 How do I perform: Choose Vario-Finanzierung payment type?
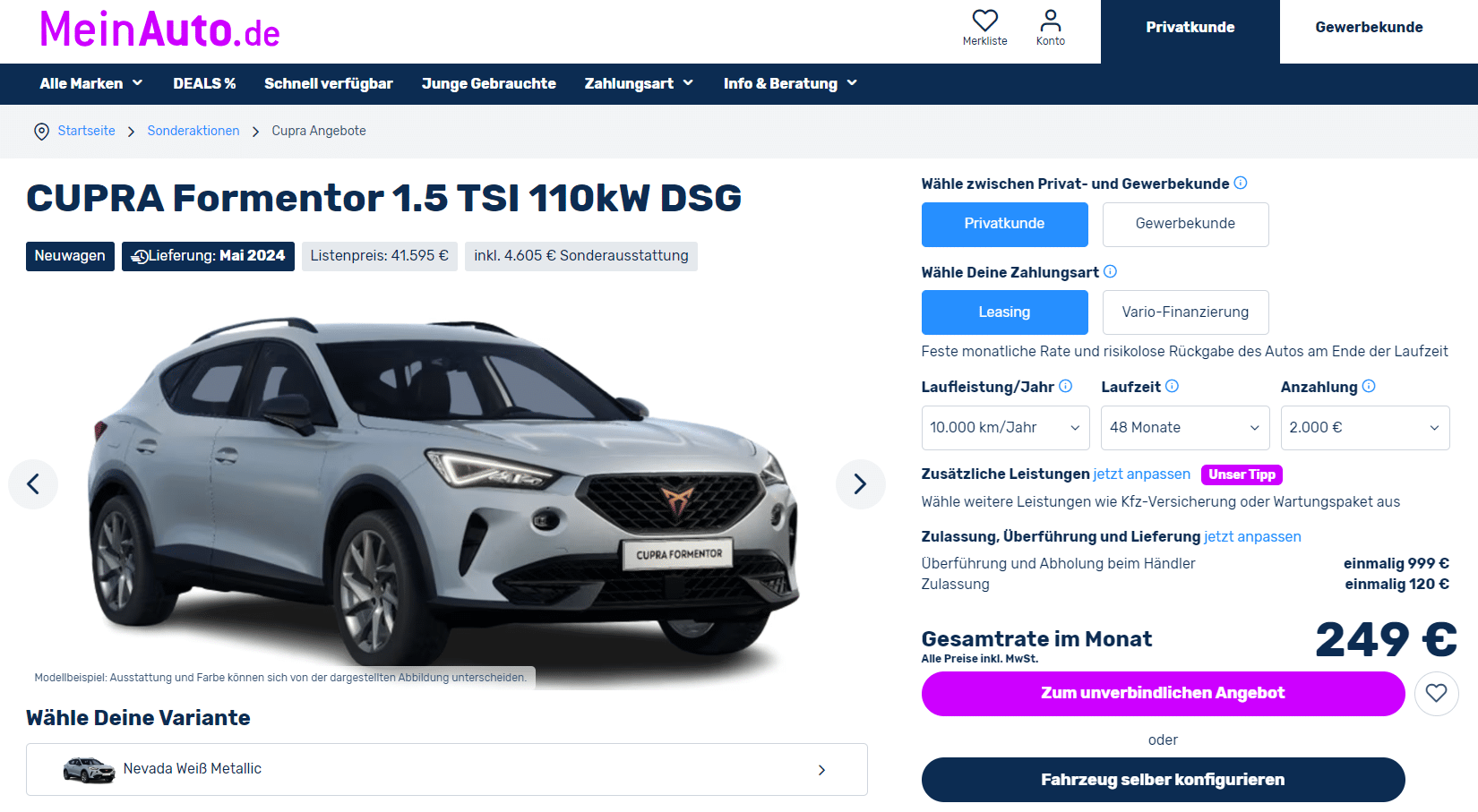point(1185,312)
